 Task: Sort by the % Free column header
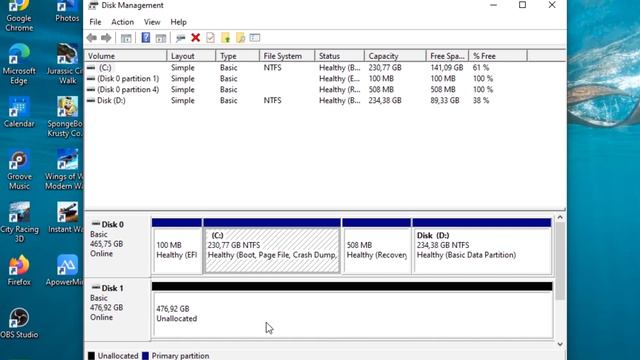498,56
